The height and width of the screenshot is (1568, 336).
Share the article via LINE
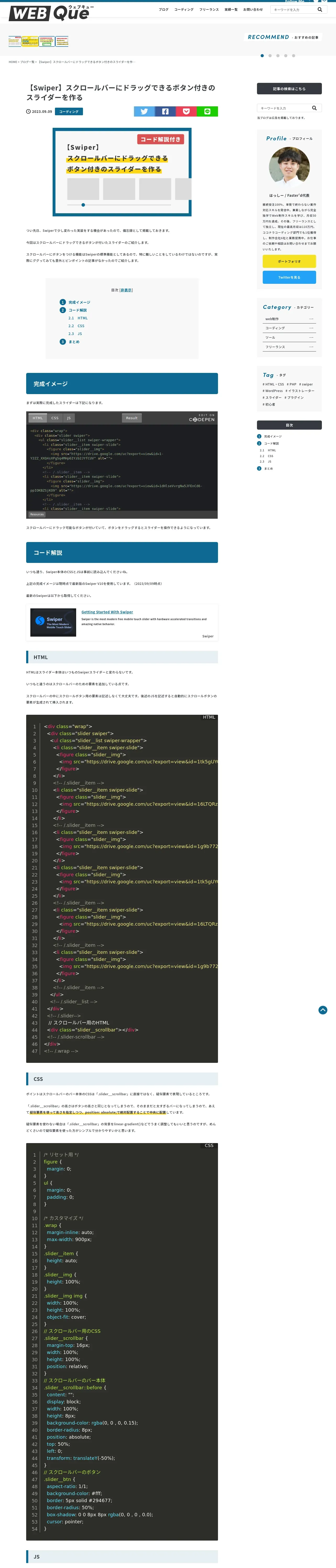tap(207, 111)
